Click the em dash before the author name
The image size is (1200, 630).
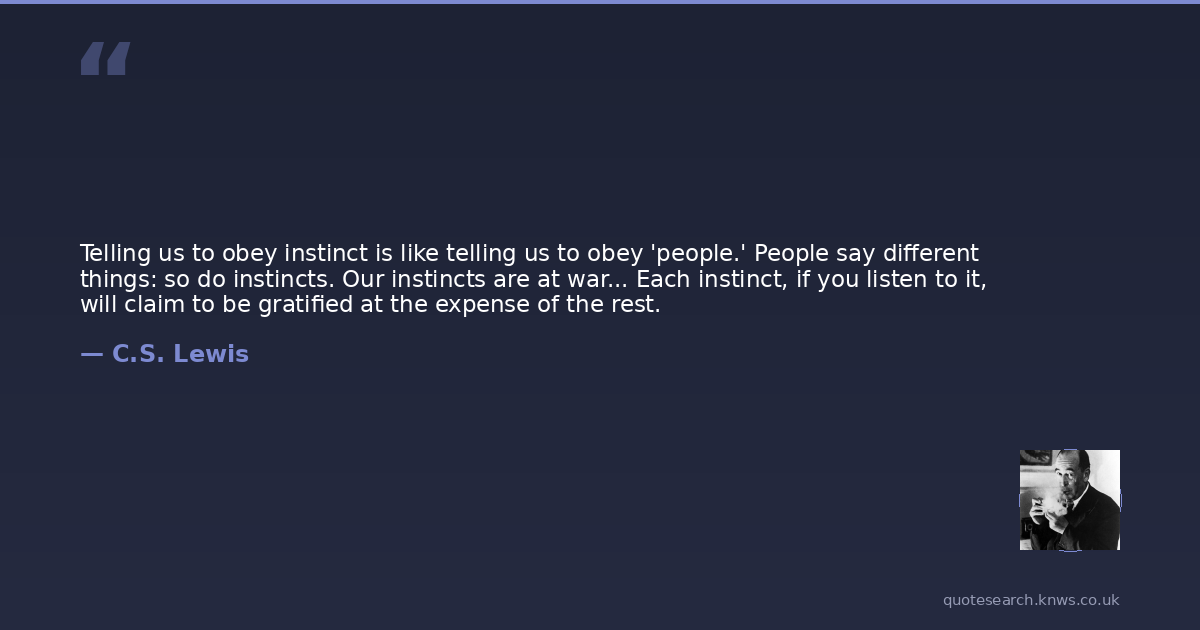(x=92, y=354)
